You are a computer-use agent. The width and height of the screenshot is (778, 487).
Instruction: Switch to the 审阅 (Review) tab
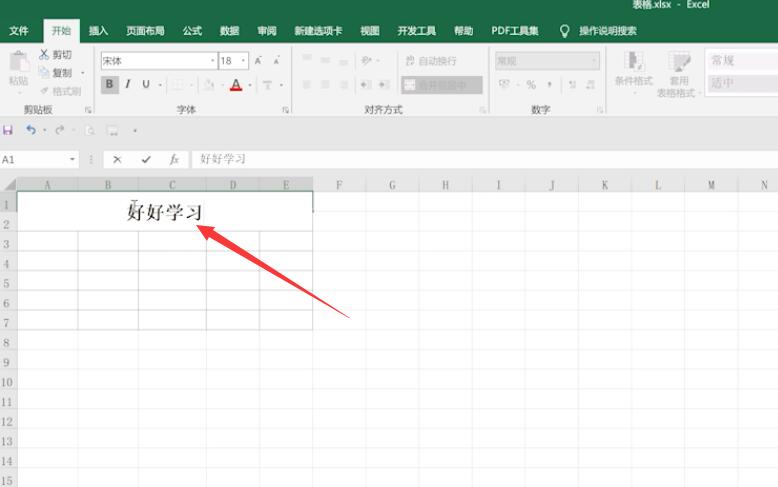click(267, 31)
